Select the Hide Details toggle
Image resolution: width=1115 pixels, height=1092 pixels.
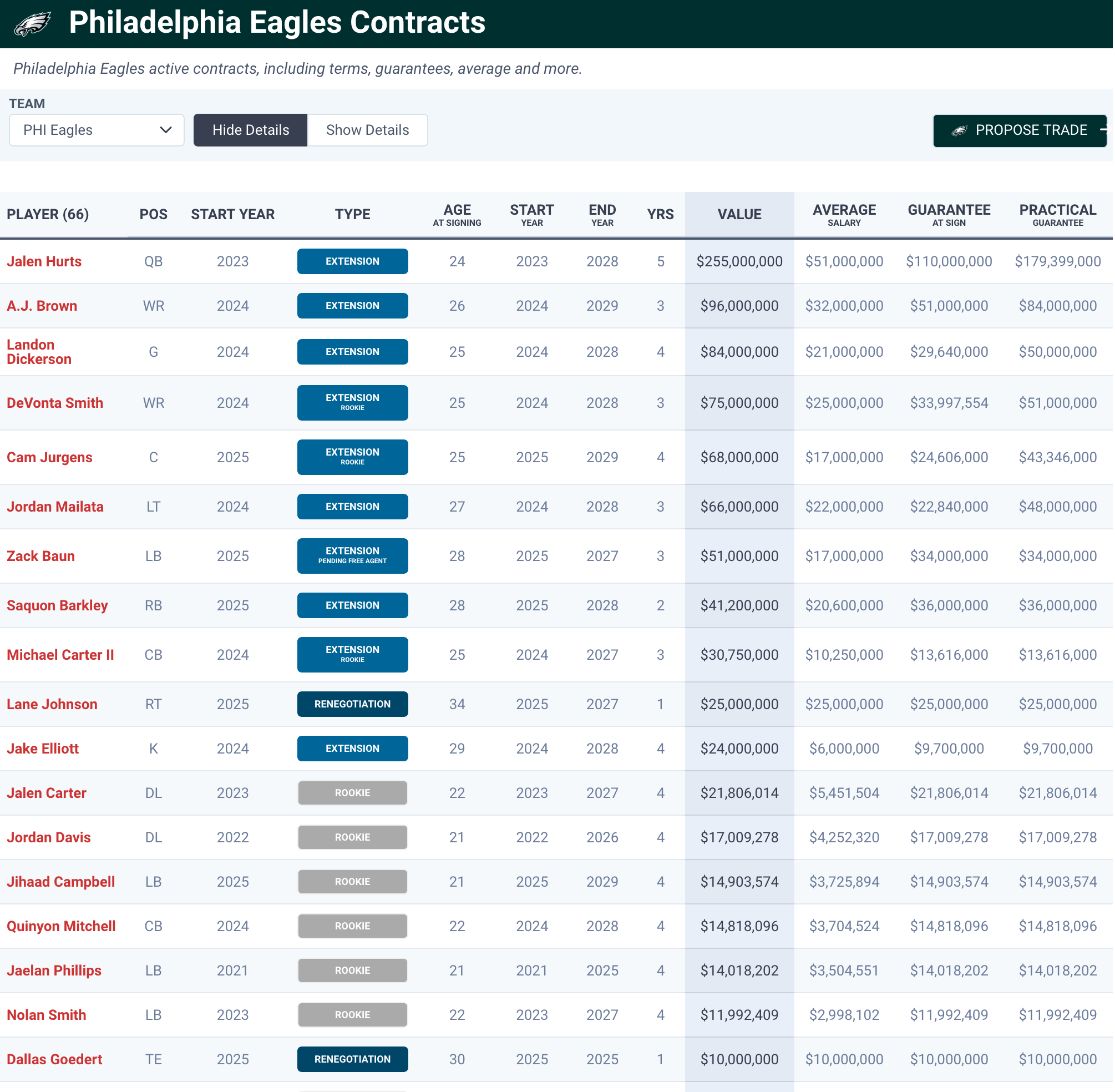click(251, 130)
